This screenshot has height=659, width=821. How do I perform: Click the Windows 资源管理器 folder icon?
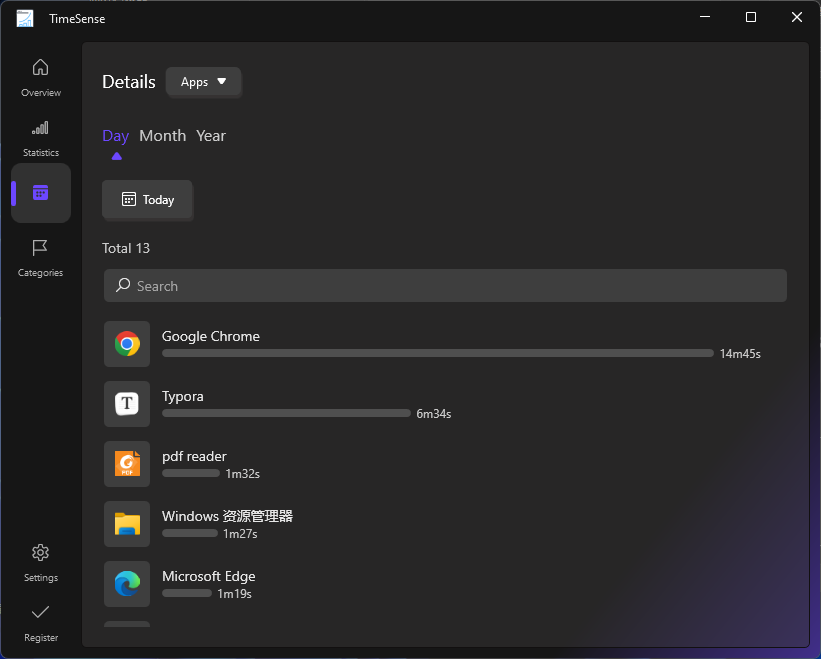pyautogui.click(x=127, y=523)
